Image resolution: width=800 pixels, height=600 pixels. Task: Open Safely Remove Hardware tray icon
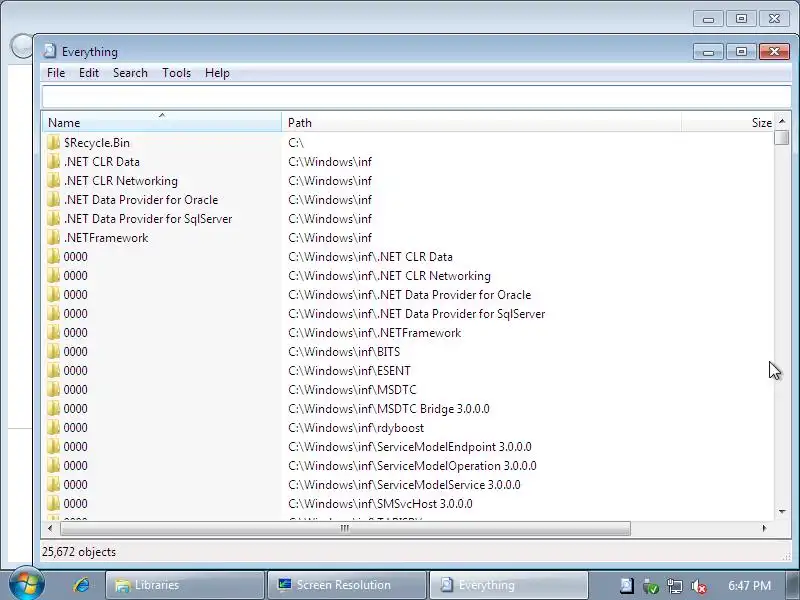[x=651, y=586]
